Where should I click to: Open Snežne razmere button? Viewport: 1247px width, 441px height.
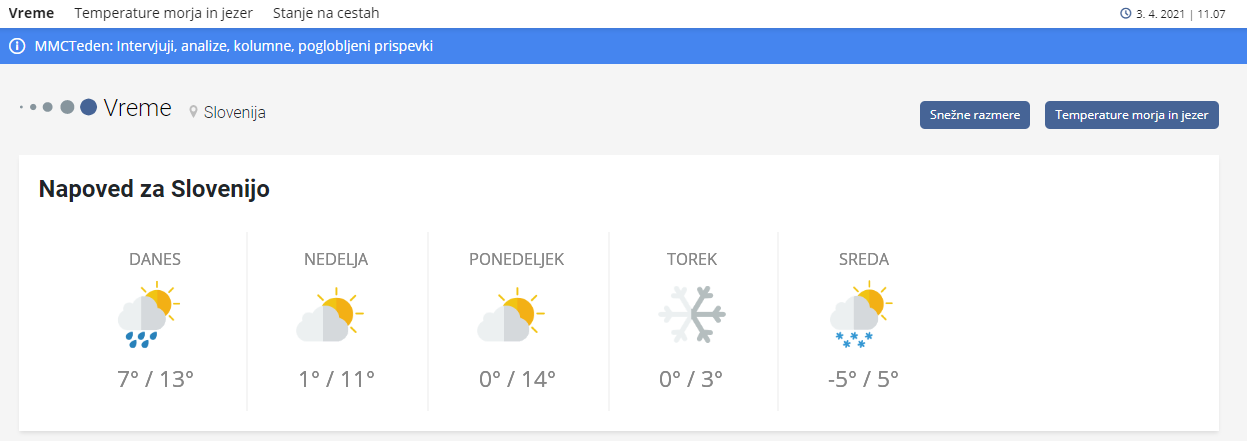[975, 115]
